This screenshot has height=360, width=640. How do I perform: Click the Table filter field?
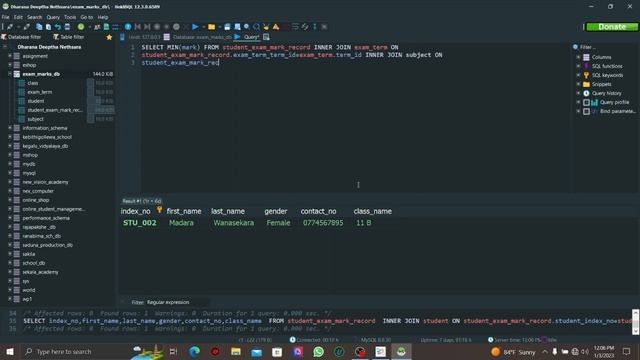tap(72, 37)
